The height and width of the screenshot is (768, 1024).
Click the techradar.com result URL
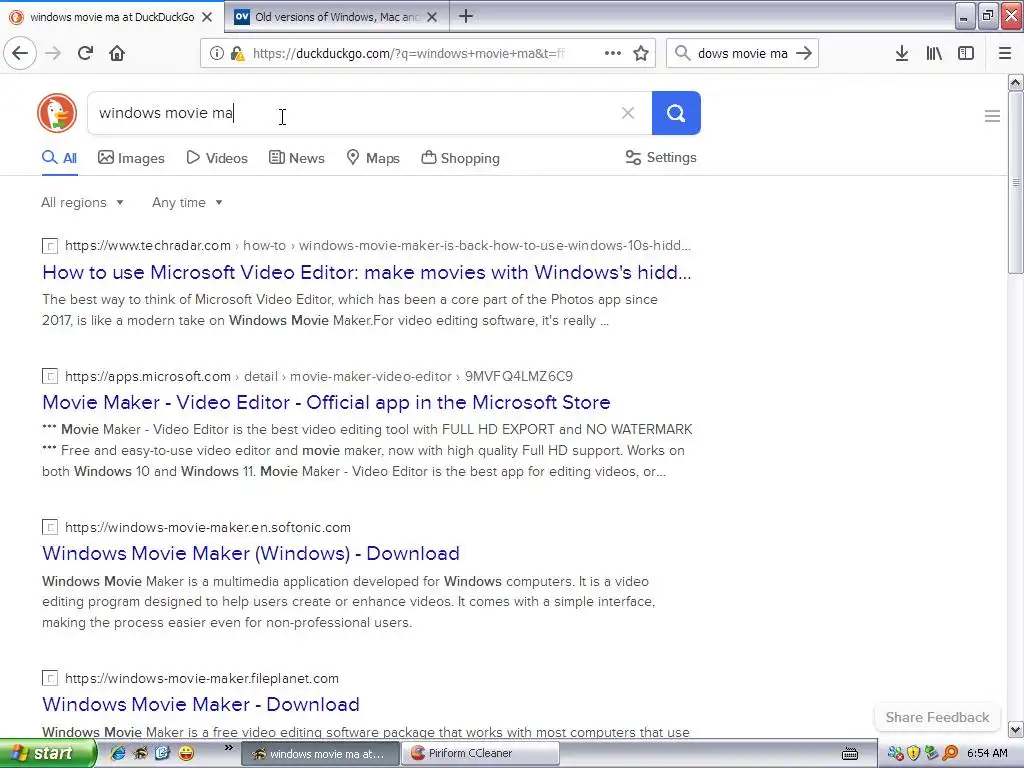point(148,246)
